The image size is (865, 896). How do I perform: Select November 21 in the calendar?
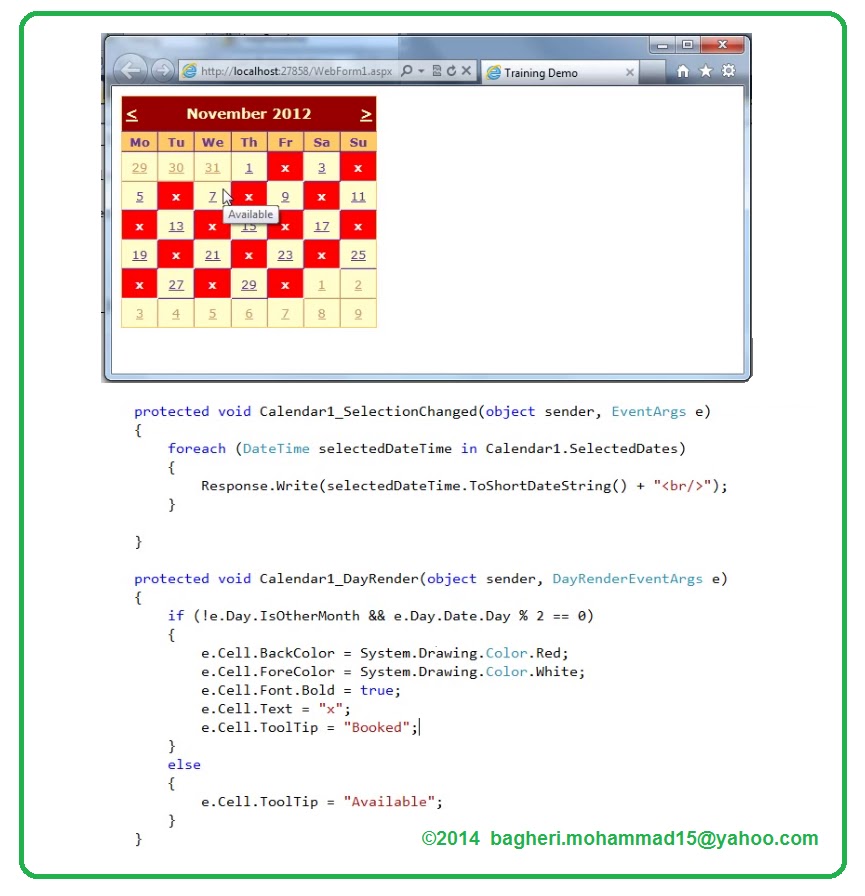tap(213, 255)
